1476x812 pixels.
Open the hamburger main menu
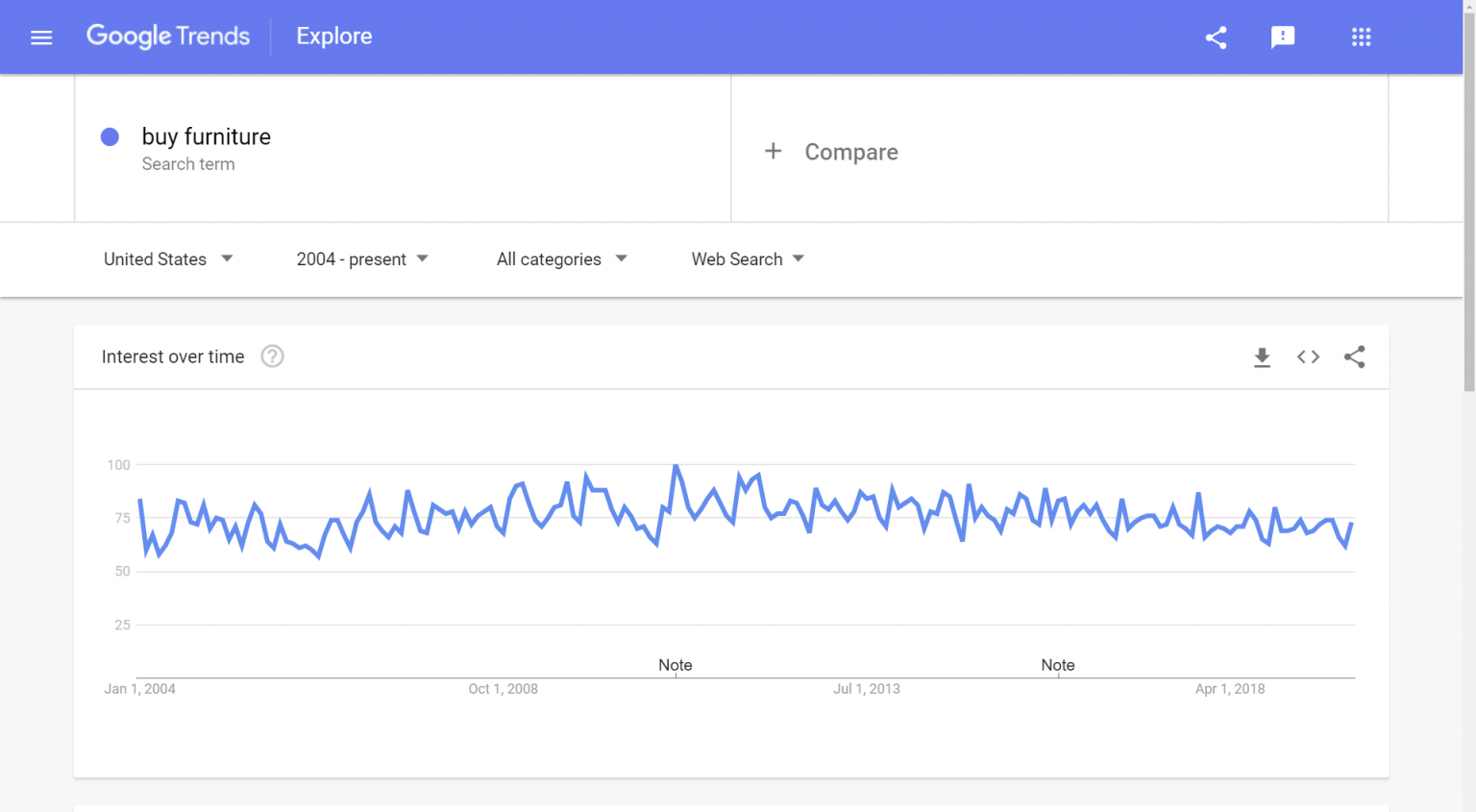(x=41, y=37)
